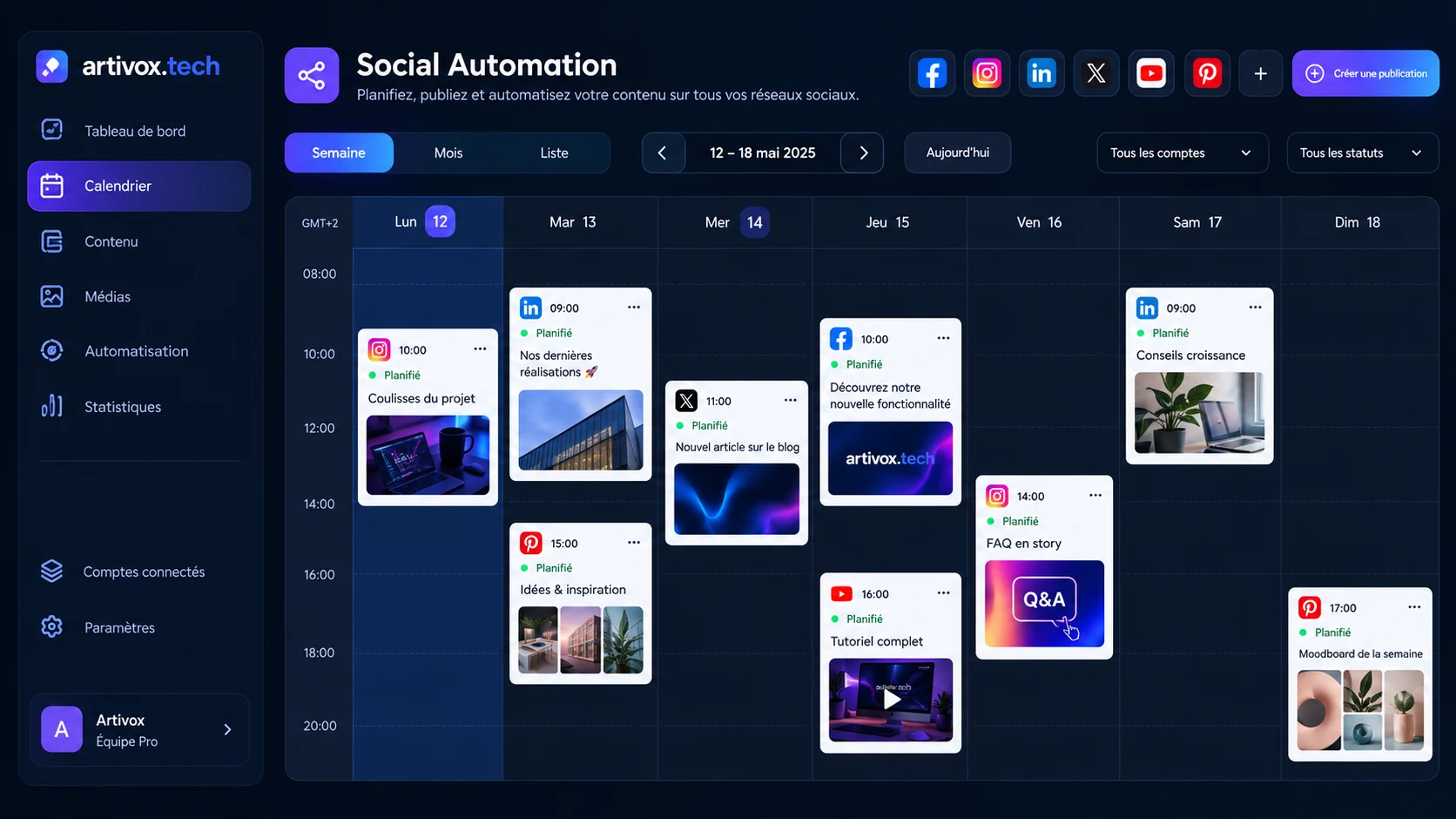
Task: Click the Nouvel article sur le blog wave image
Action: pos(737,498)
